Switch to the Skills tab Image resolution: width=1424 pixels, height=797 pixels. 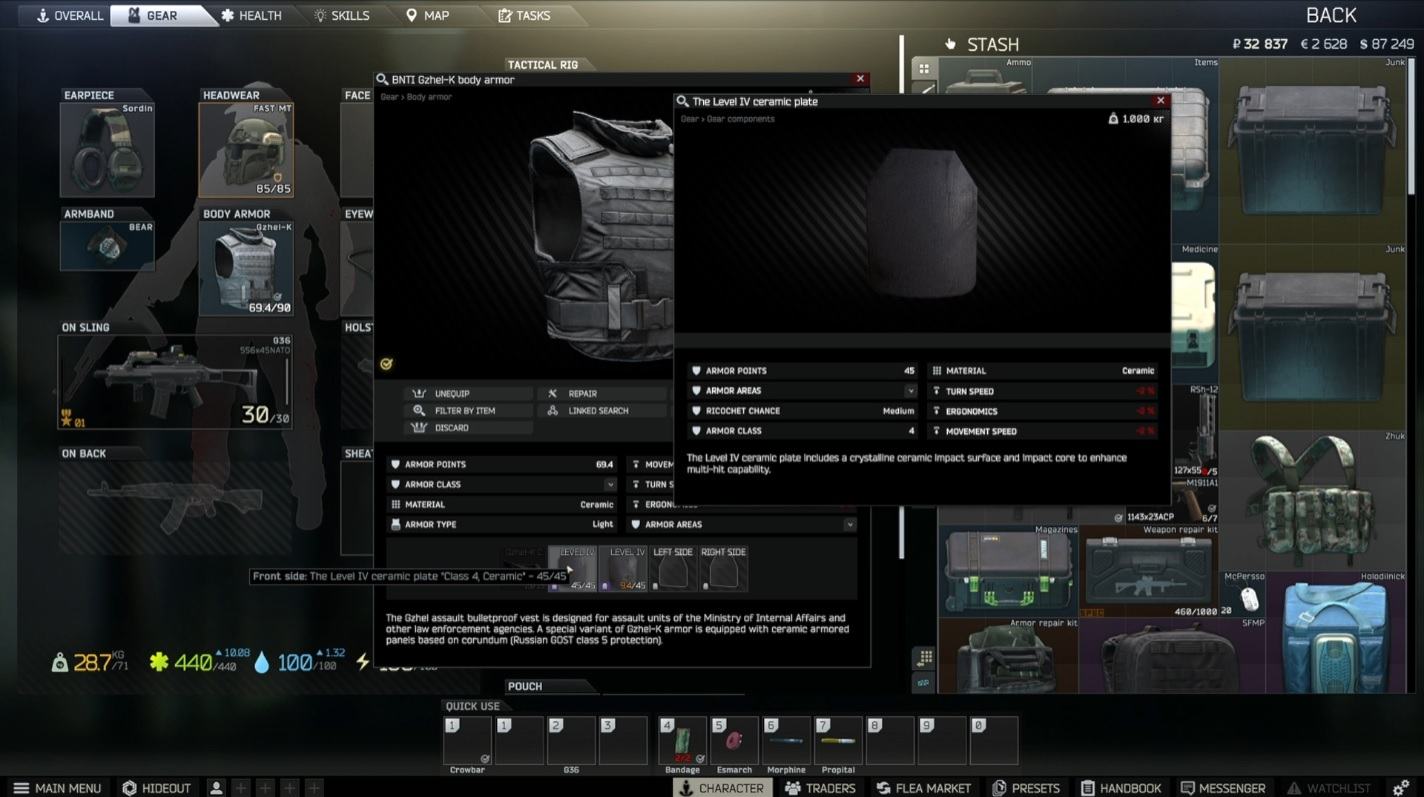[342, 15]
